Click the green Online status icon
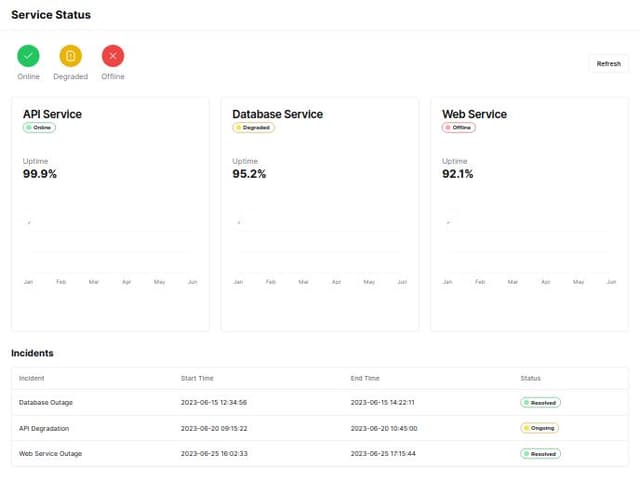Viewport: 640px width, 482px height. [x=28, y=56]
